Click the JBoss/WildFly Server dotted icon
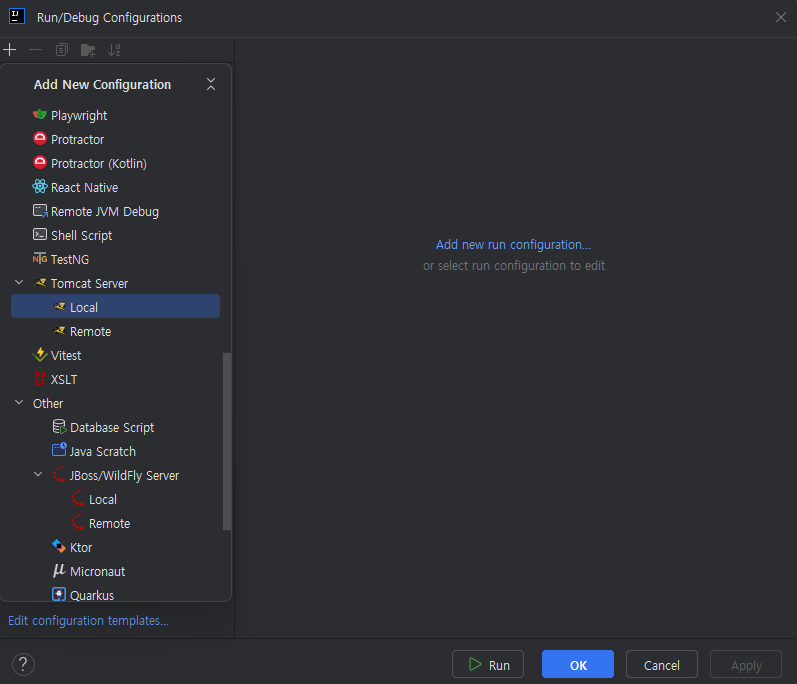The width and height of the screenshot is (797, 684). (59, 475)
